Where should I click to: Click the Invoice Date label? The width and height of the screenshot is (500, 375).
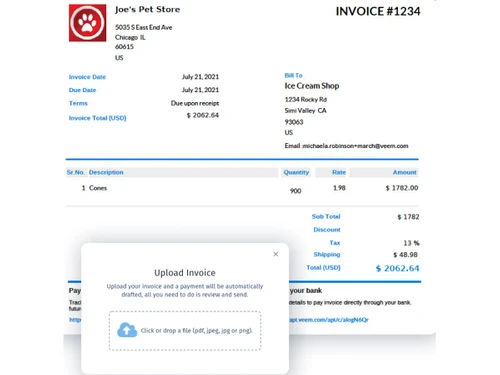click(87, 77)
